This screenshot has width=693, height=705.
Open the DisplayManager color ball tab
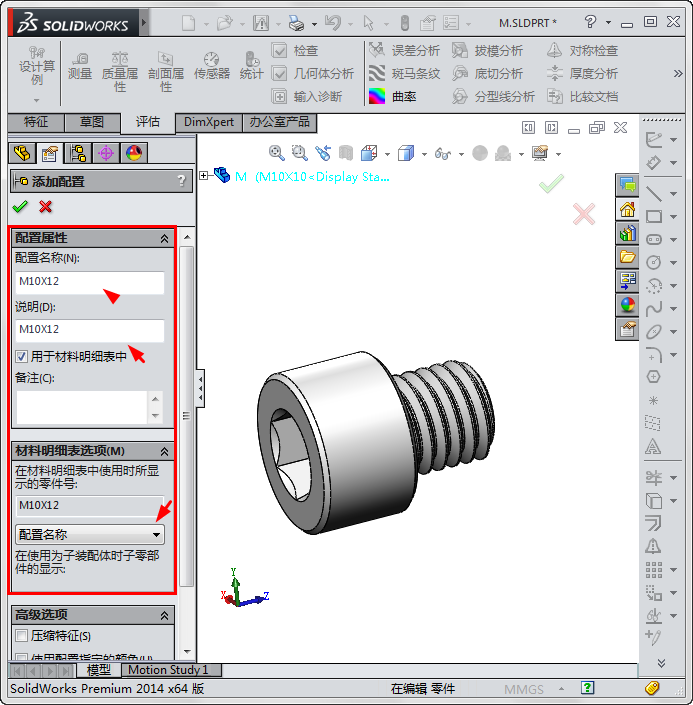click(133, 153)
